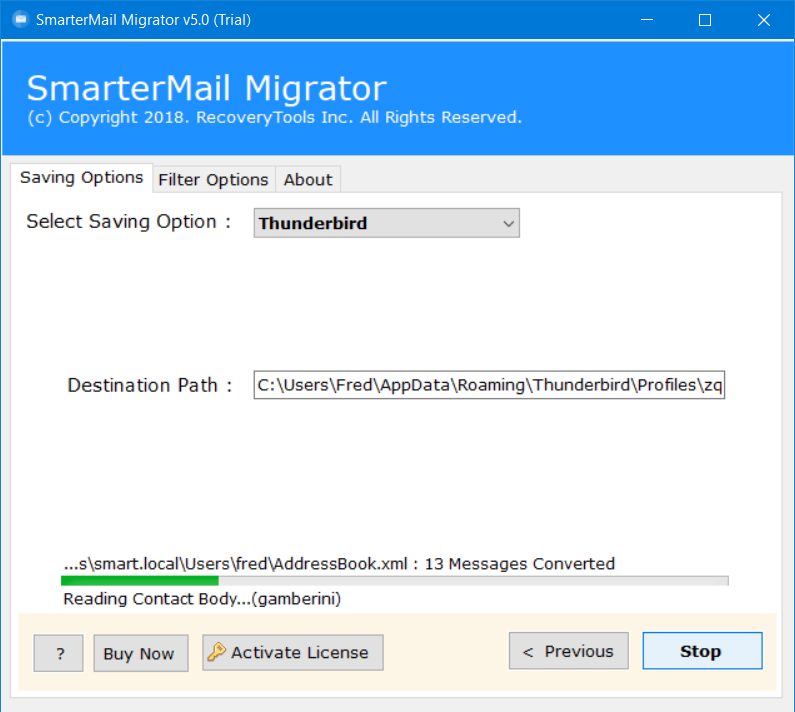
Task: Switch to the Saving Options tab
Action: click(82, 177)
